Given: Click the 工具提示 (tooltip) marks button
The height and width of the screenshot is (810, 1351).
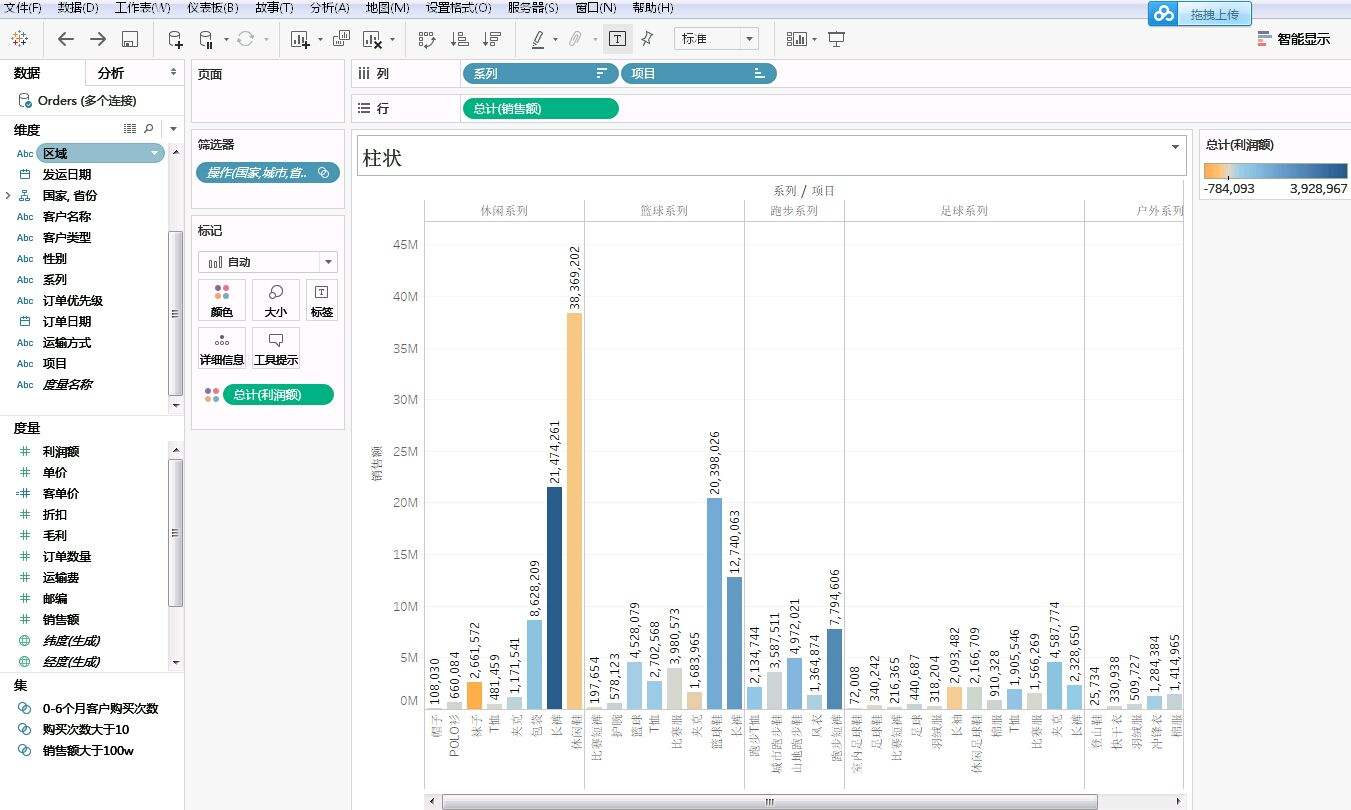Looking at the screenshot, I should [276, 347].
